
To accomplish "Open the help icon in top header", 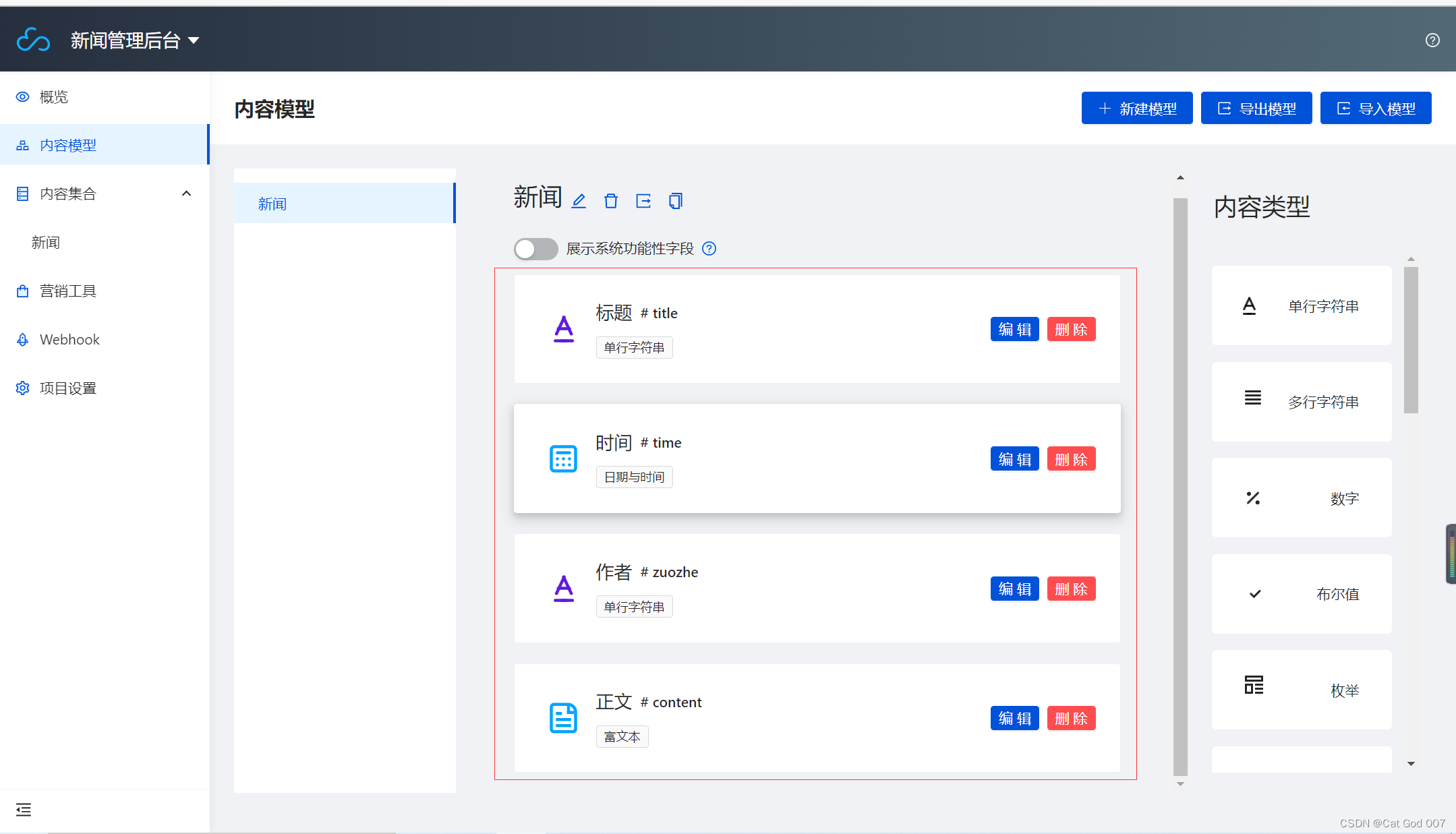I will [x=1432, y=40].
